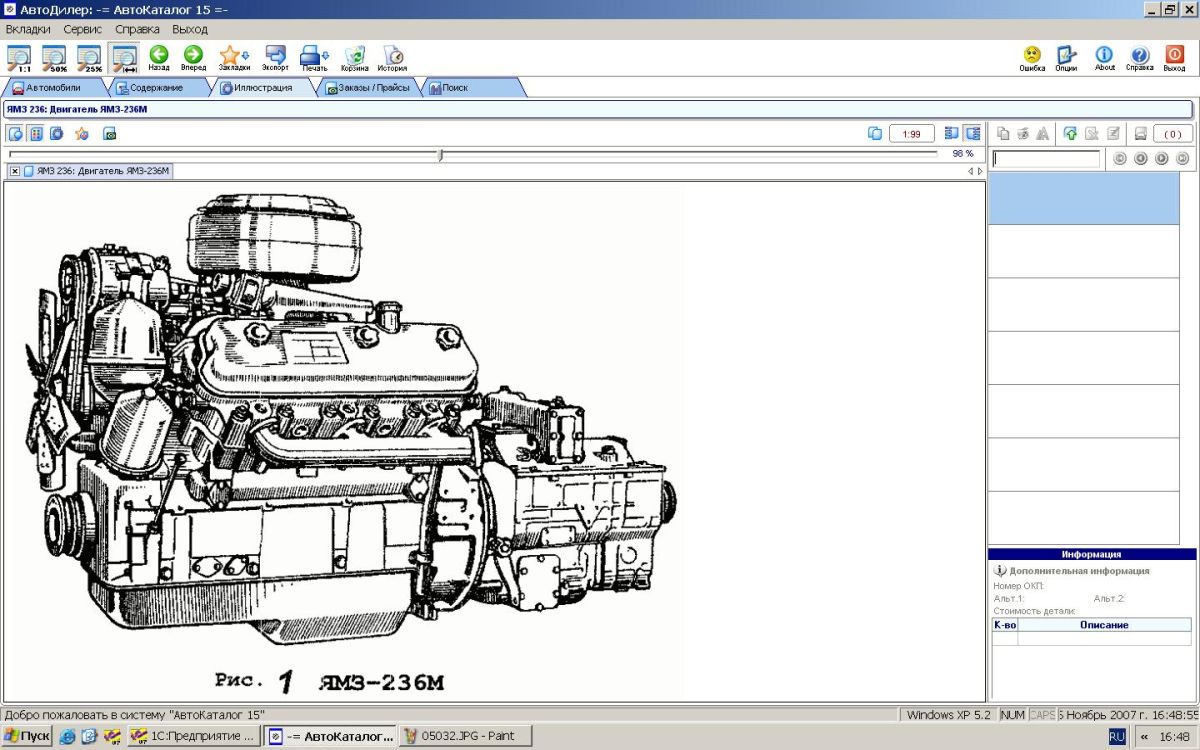Set zoom to 1:1 scale
1200x750 pixels.
(x=19, y=58)
